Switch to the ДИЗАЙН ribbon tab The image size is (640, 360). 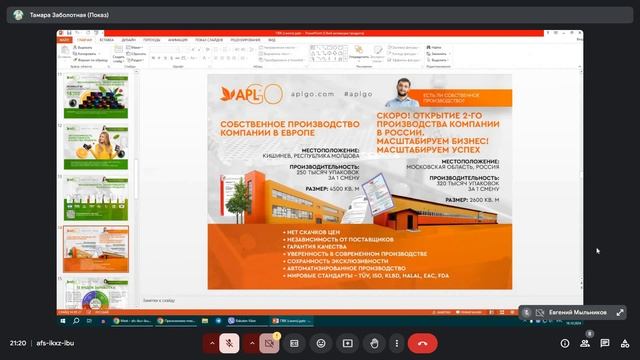(129, 40)
